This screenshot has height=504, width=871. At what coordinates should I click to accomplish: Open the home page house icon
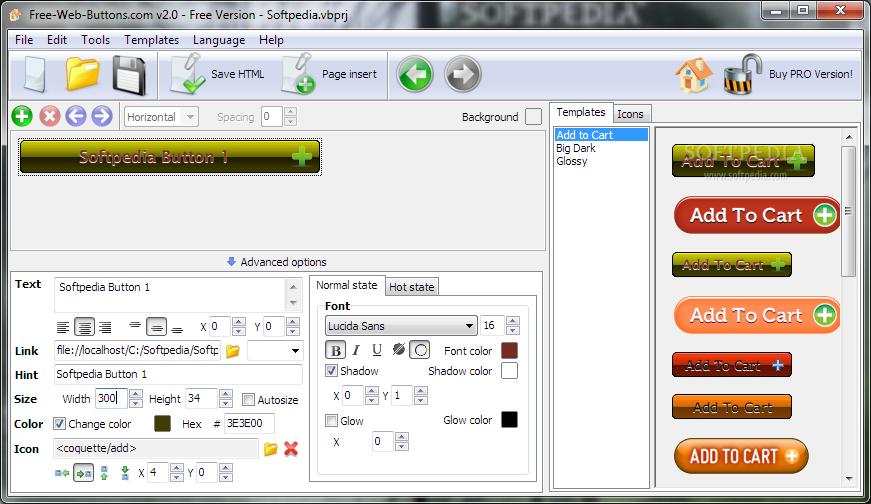[x=694, y=74]
